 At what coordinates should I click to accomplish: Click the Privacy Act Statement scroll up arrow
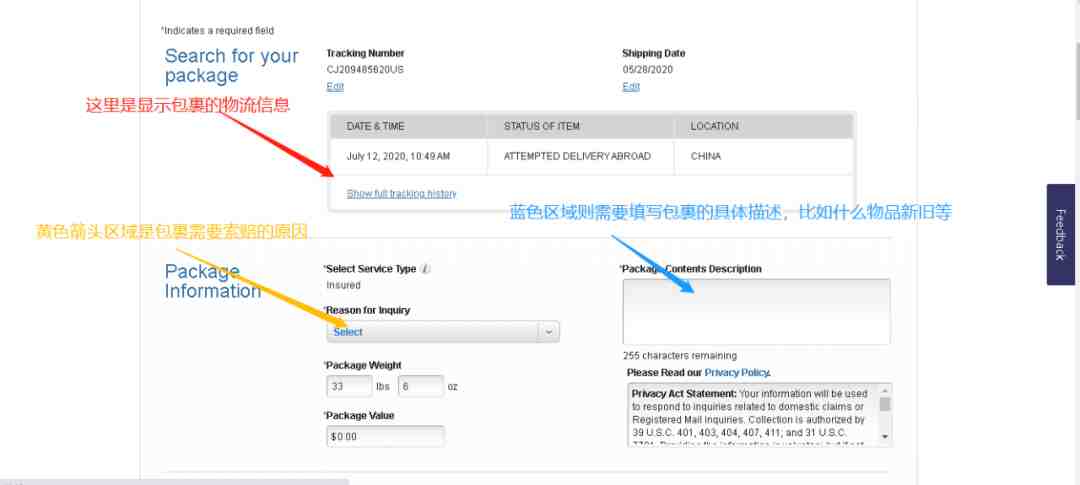coord(885,391)
